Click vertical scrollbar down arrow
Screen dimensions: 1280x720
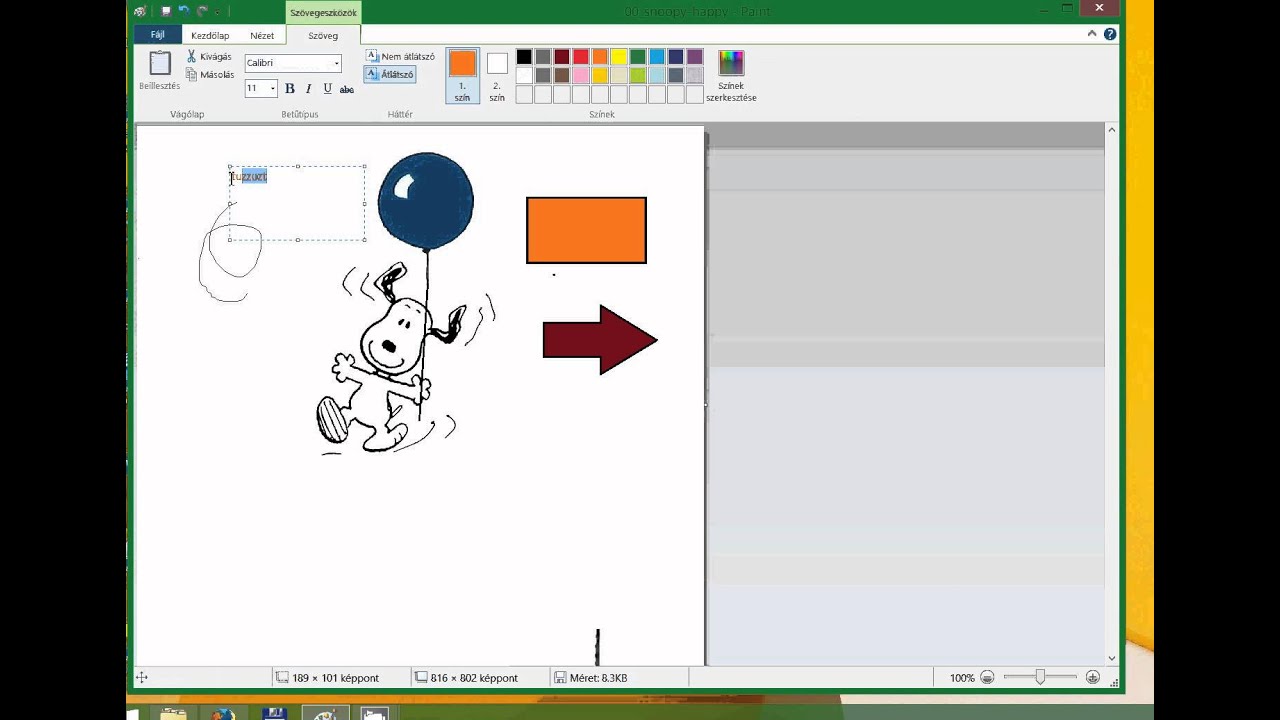[1111, 658]
